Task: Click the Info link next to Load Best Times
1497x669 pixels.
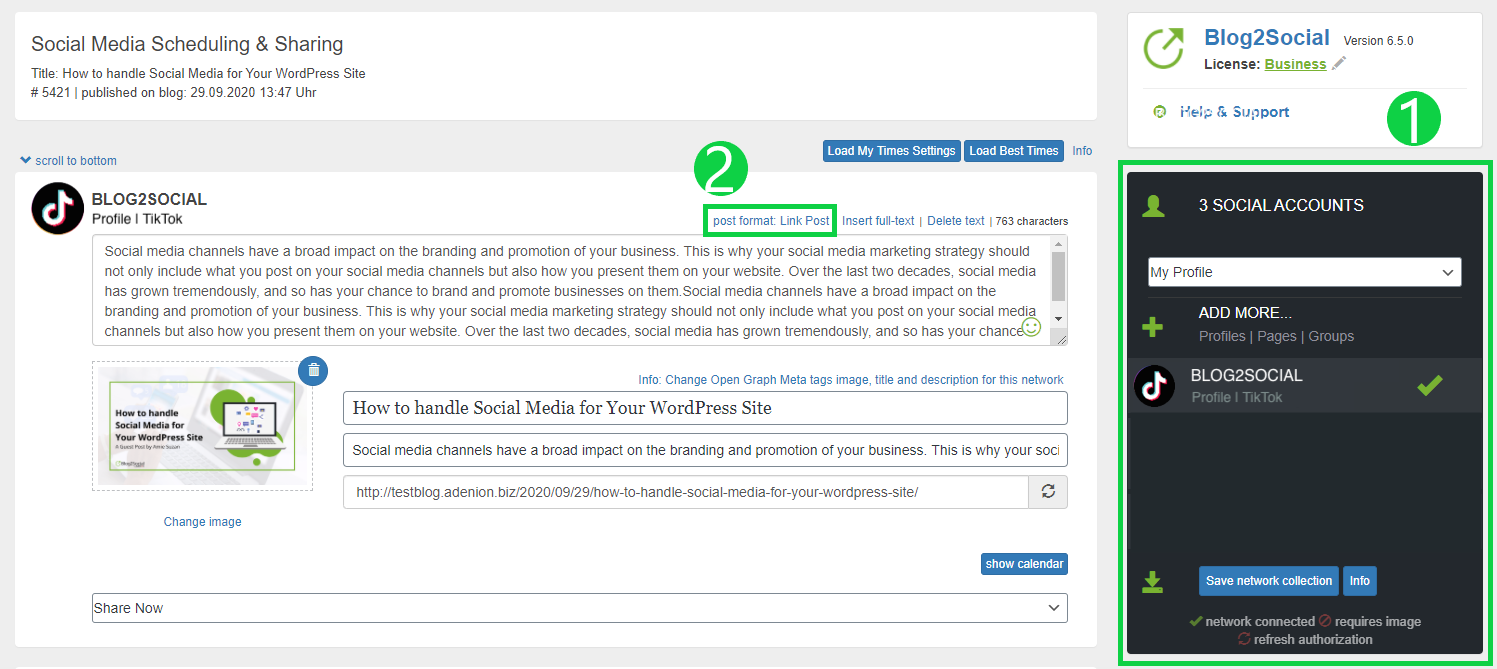Action: [1082, 151]
